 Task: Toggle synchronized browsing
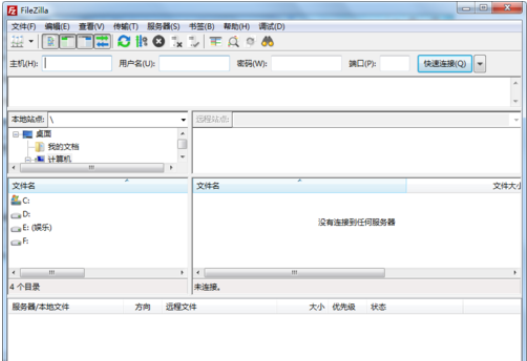(x=250, y=42)
